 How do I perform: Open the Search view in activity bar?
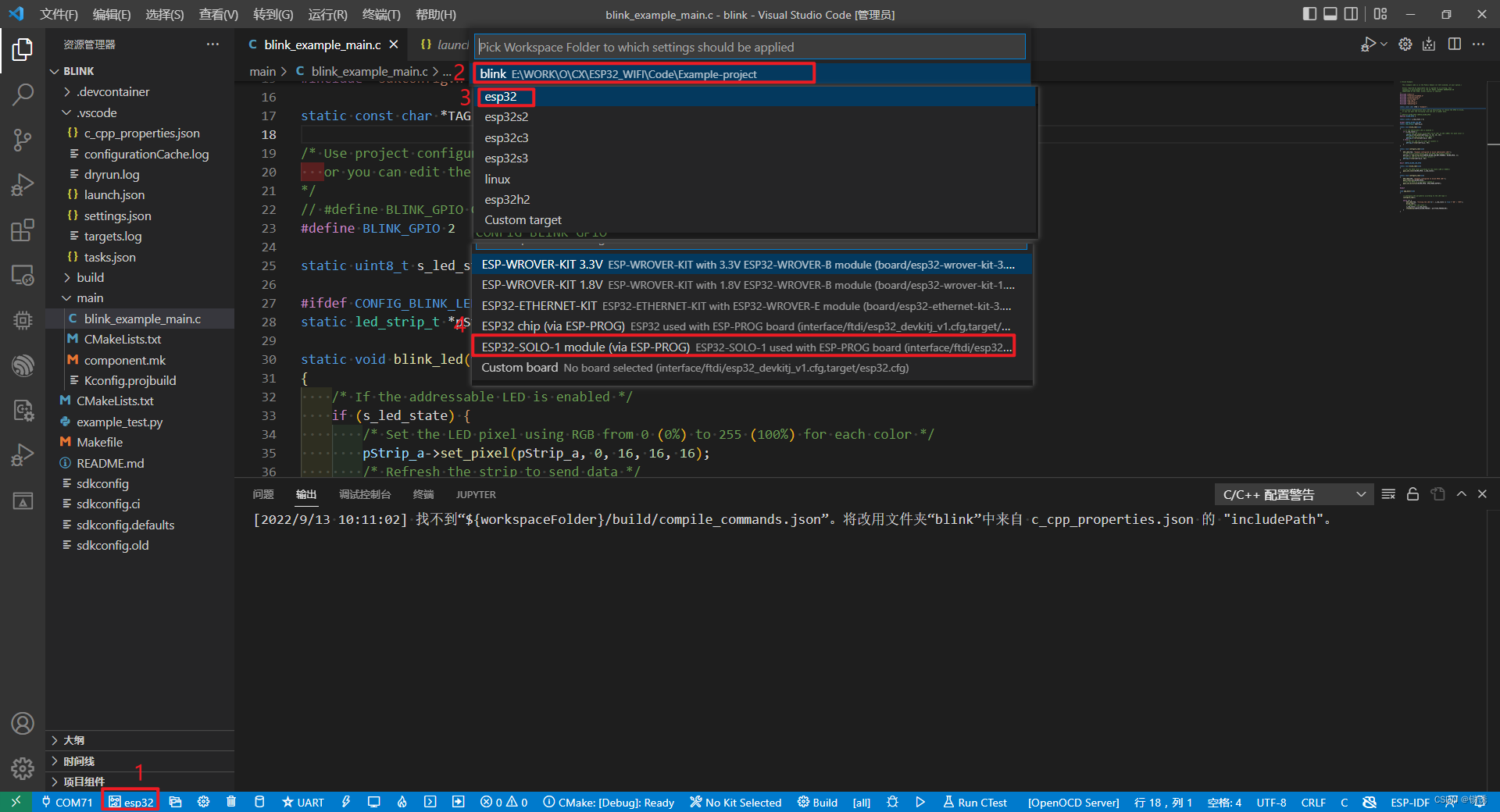[23, 95]
